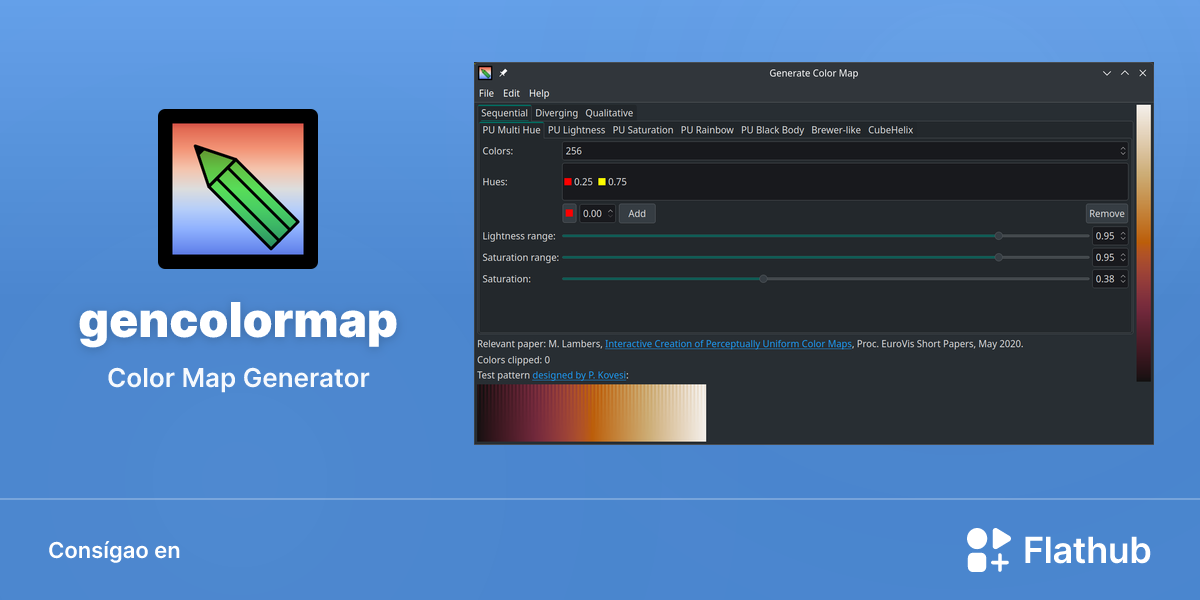1200x600 pixels.
Task: Select the PU Rainbow tab
Action: tap(707, 130)
